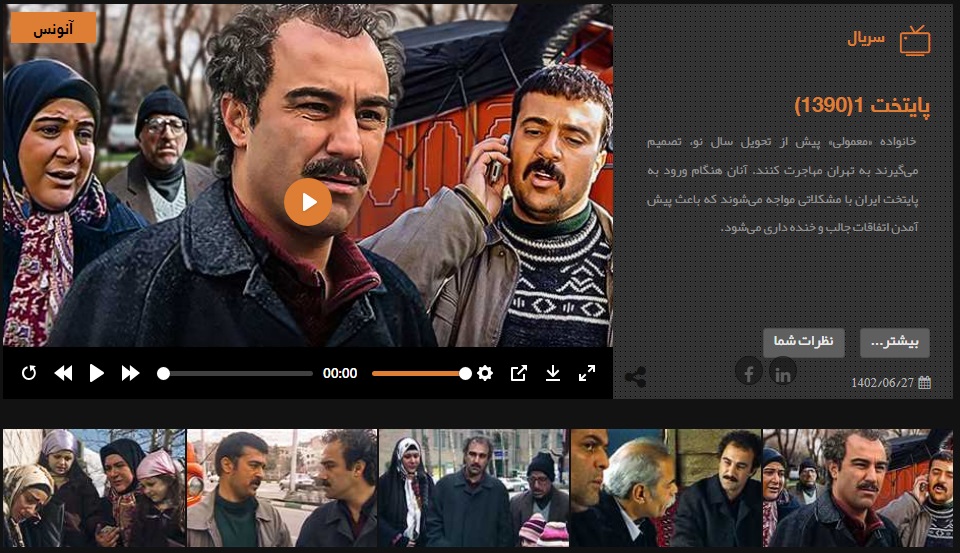Open video in external popup window
Image resolution: width=960 pixels, height=553 pixels.
point(518,373)
